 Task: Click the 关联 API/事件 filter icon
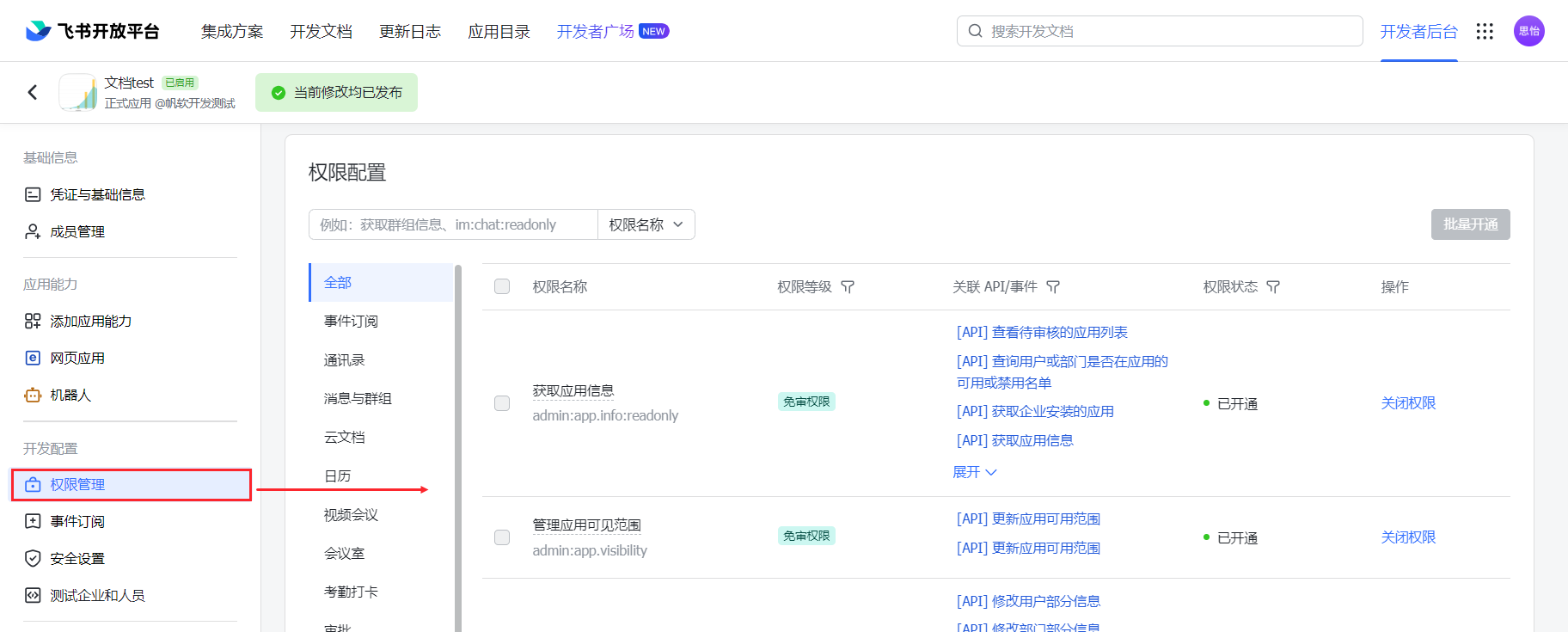tap(1053, 287)
